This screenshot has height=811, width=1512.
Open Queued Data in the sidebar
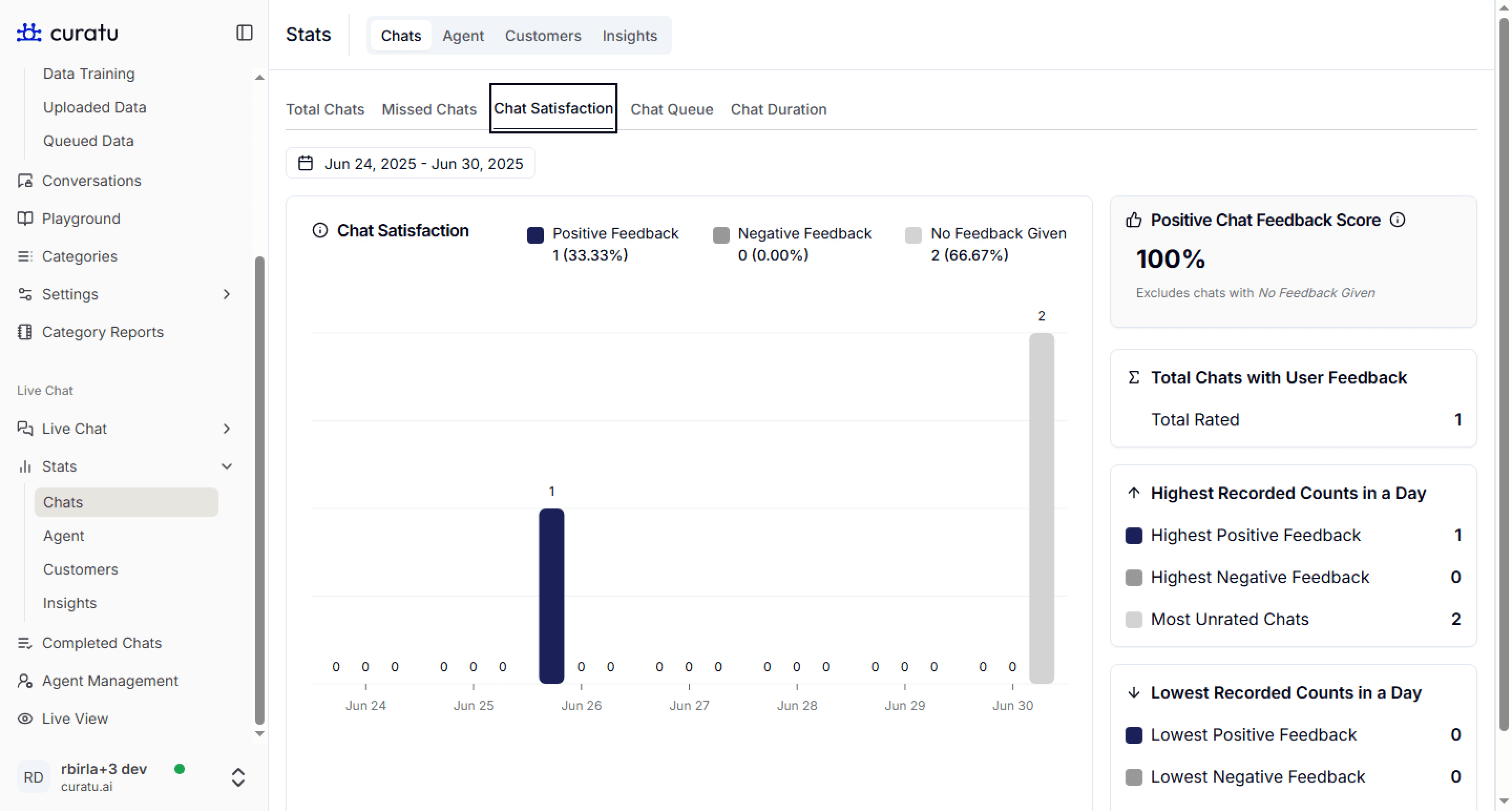(88, 141)
